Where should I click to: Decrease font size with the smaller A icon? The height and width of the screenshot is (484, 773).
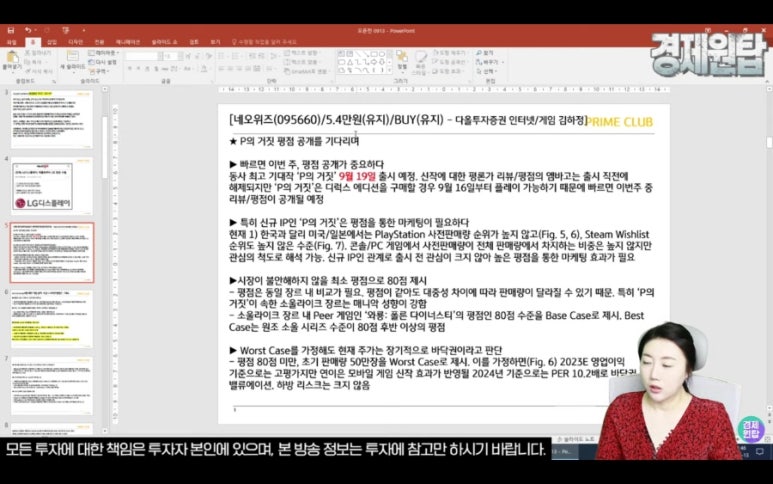pos(197,56)
